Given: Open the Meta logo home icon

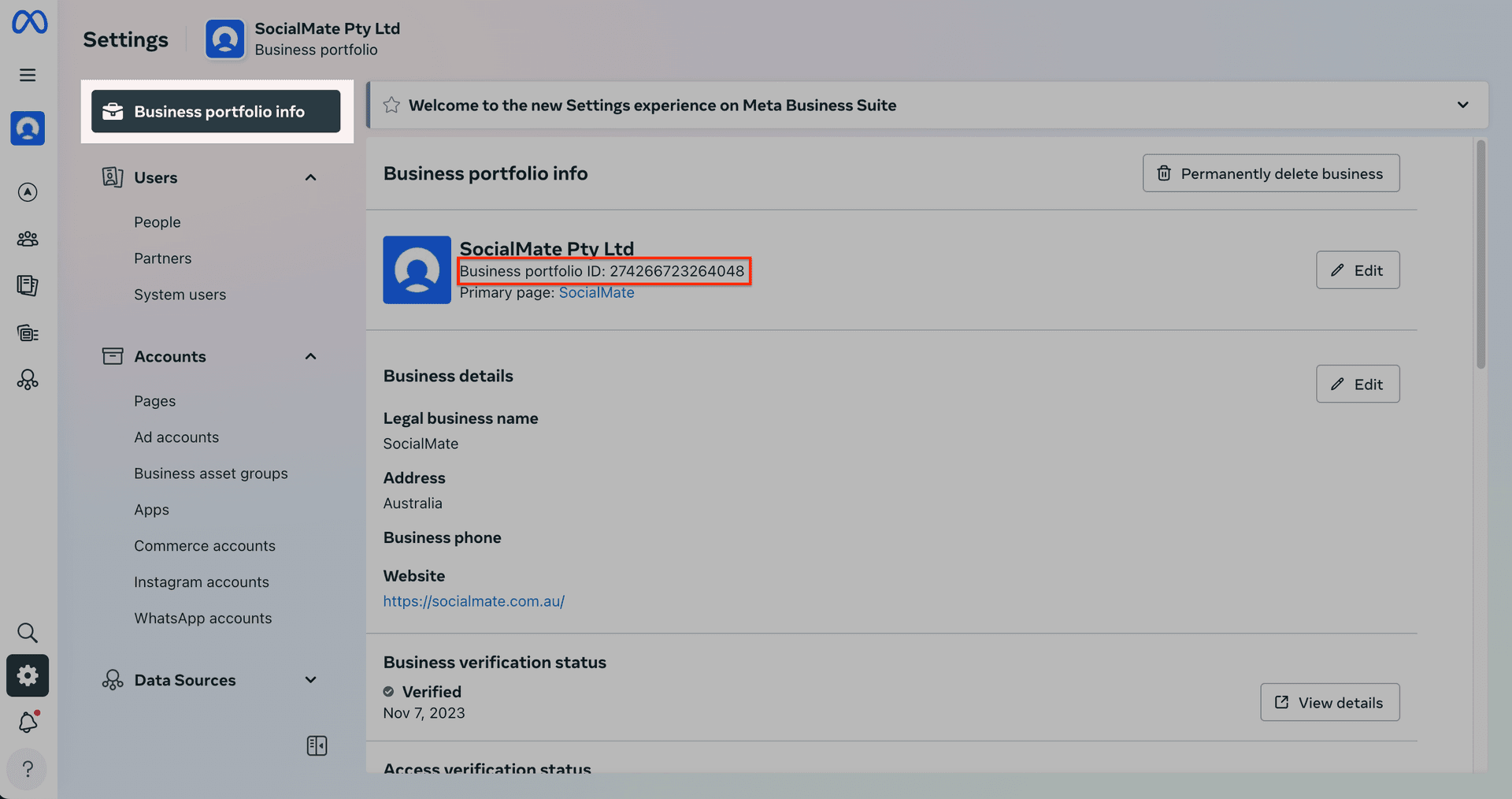Looking at the screenshot, I should (28, 22).
